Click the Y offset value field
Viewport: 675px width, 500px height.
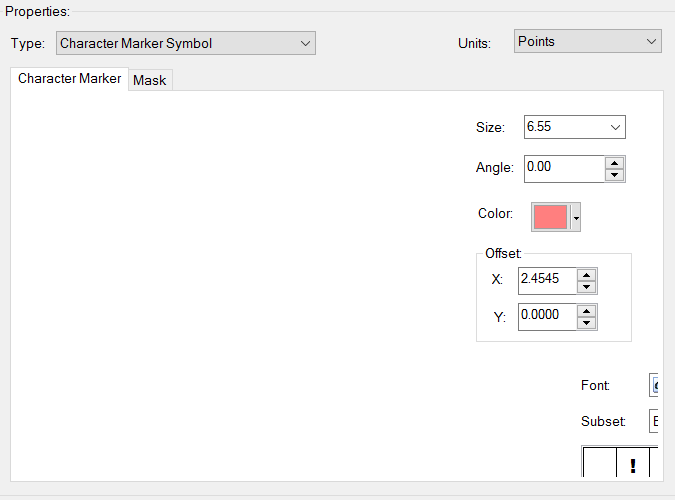(547, 317)
